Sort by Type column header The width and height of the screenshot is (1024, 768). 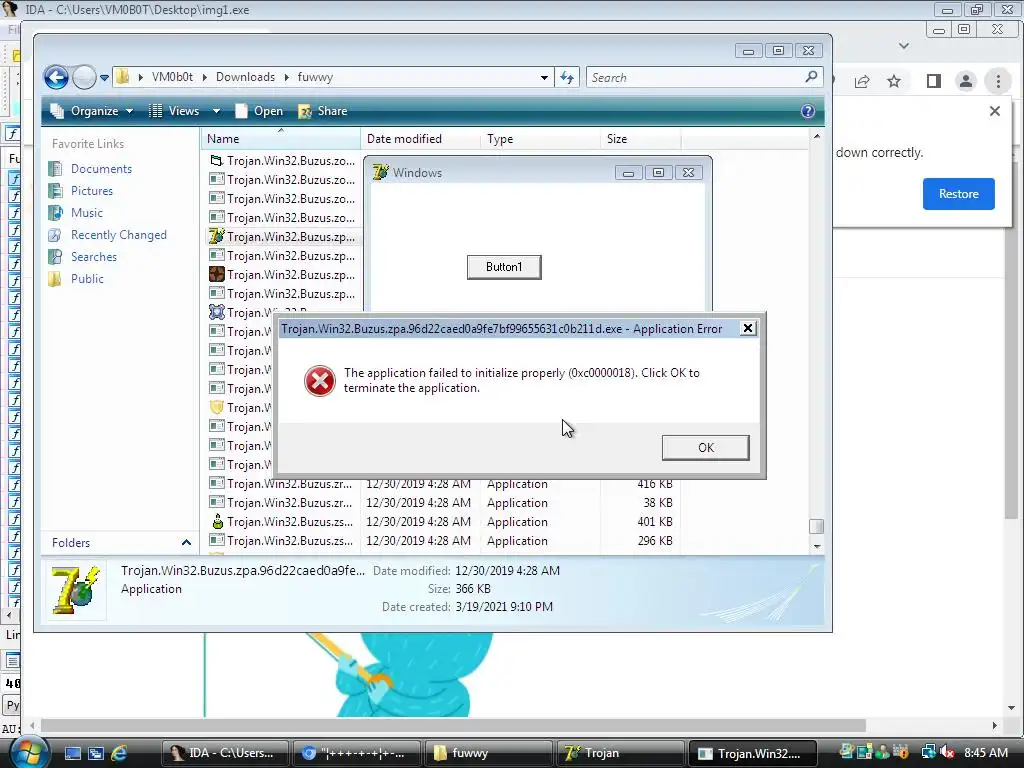pyautogui.click(x=540, y=138)
